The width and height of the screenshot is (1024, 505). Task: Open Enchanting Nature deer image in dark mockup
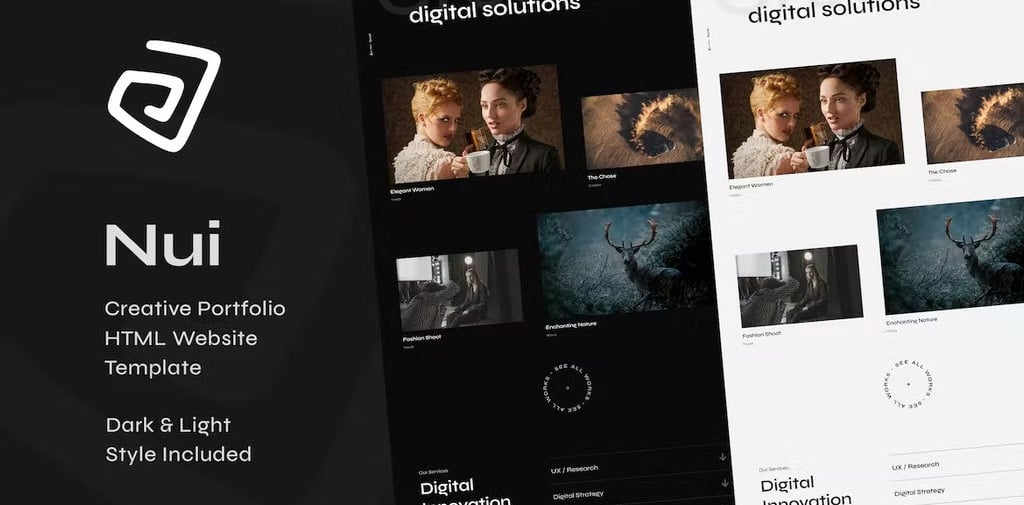point(623,260)
